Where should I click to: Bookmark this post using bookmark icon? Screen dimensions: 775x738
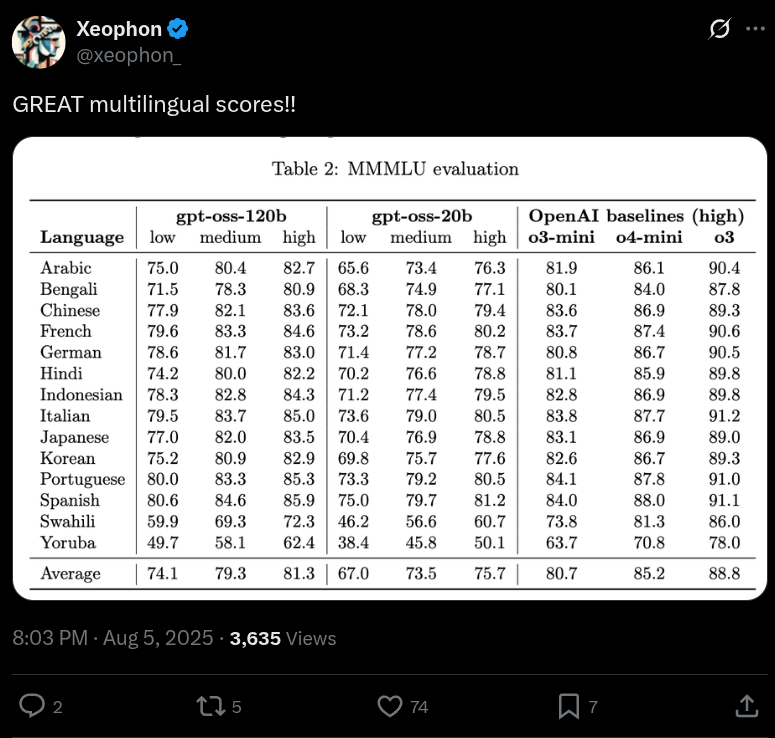[x=568, y=706]
